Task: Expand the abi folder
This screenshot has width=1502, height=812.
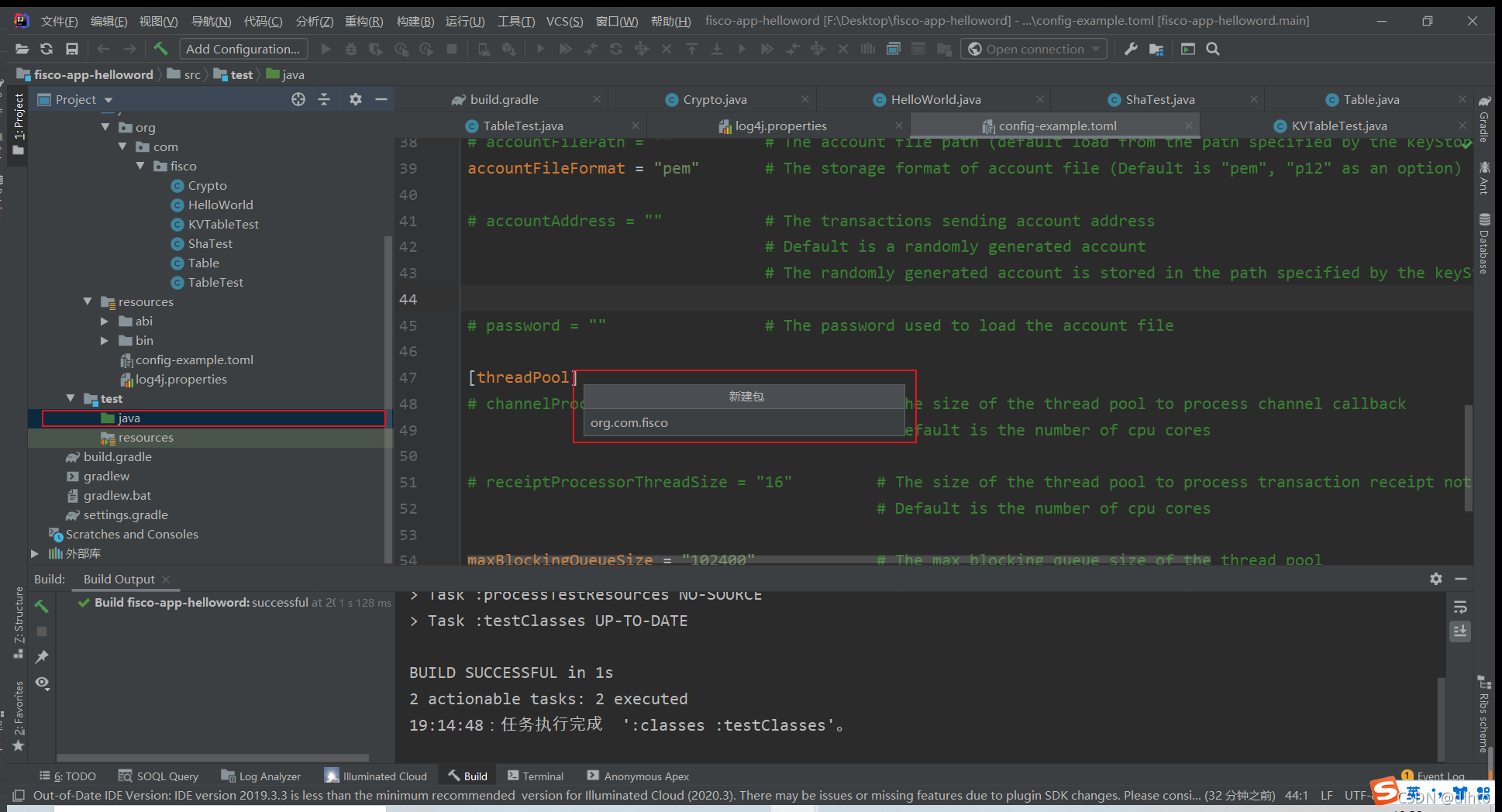Action: (x=105, y=321)
